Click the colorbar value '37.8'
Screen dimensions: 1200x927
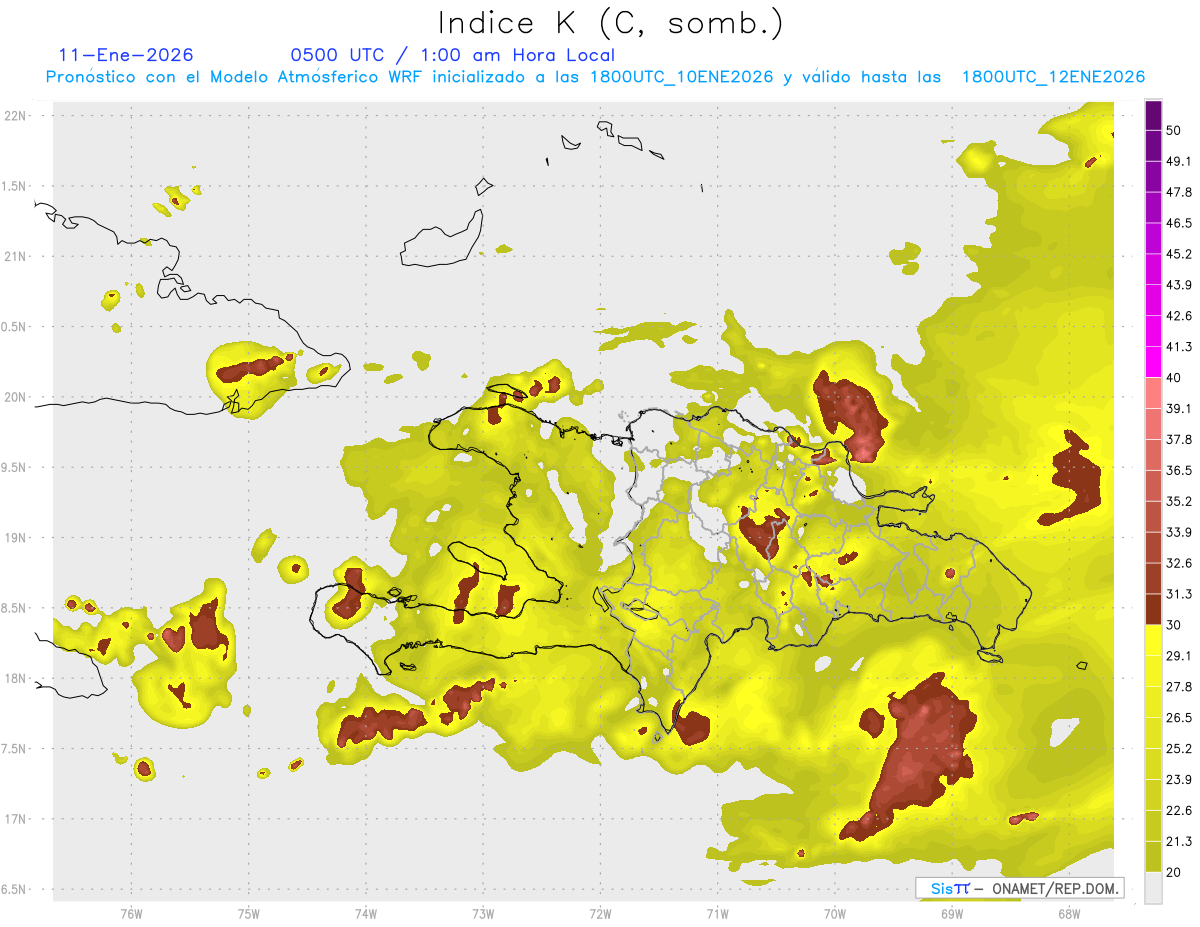coord(1179,440)
